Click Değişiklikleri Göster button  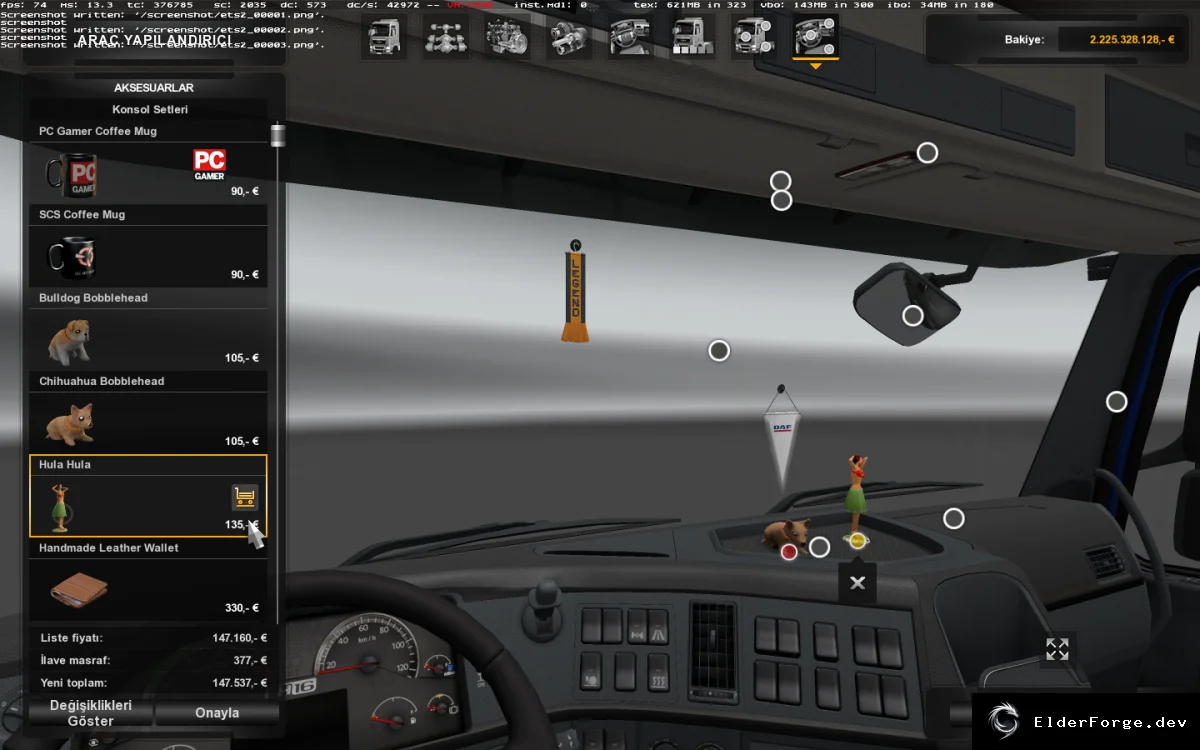point(91,713)
